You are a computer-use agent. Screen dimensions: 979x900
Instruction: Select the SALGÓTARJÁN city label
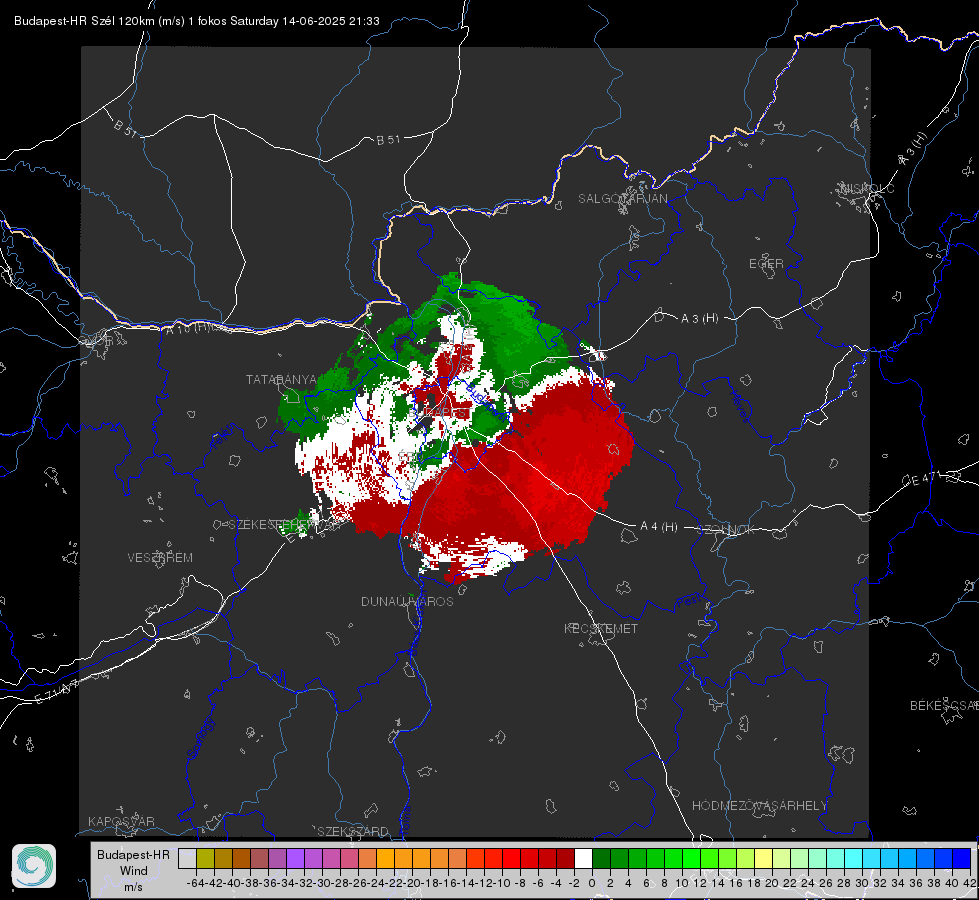click(622, 199)
